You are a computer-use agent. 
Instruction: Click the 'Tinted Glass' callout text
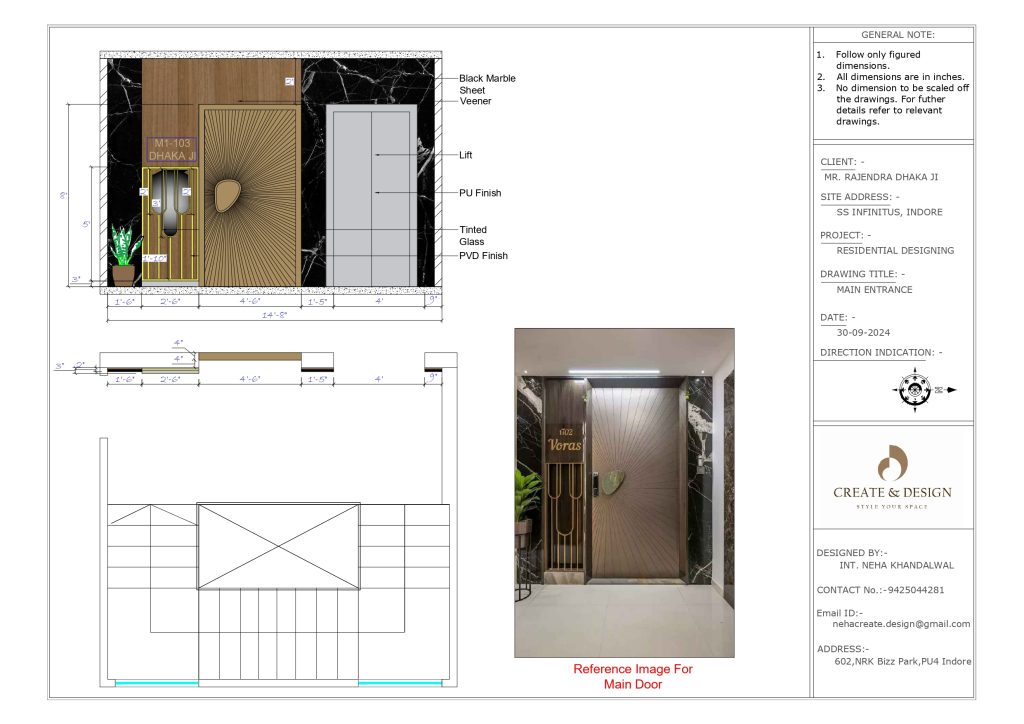(x=473, y=236)
